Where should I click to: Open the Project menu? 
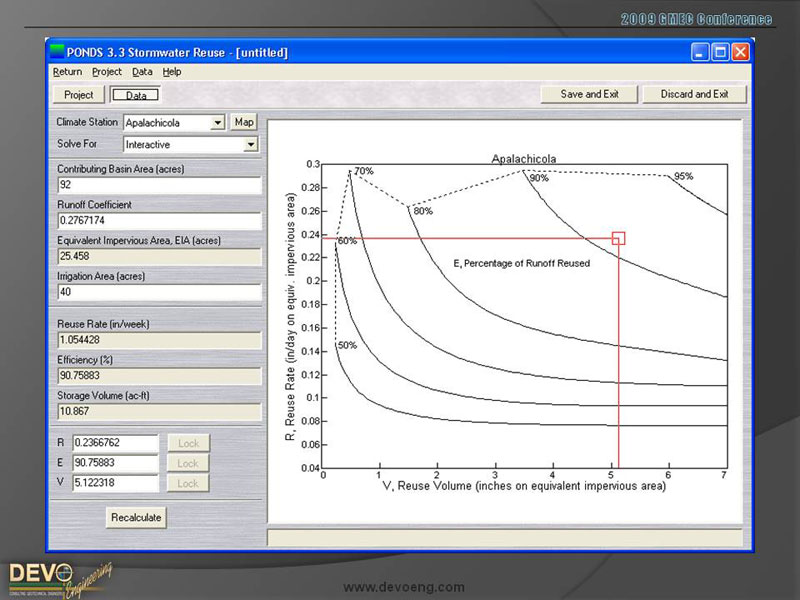pyautogui.click(x=106, y=72)
